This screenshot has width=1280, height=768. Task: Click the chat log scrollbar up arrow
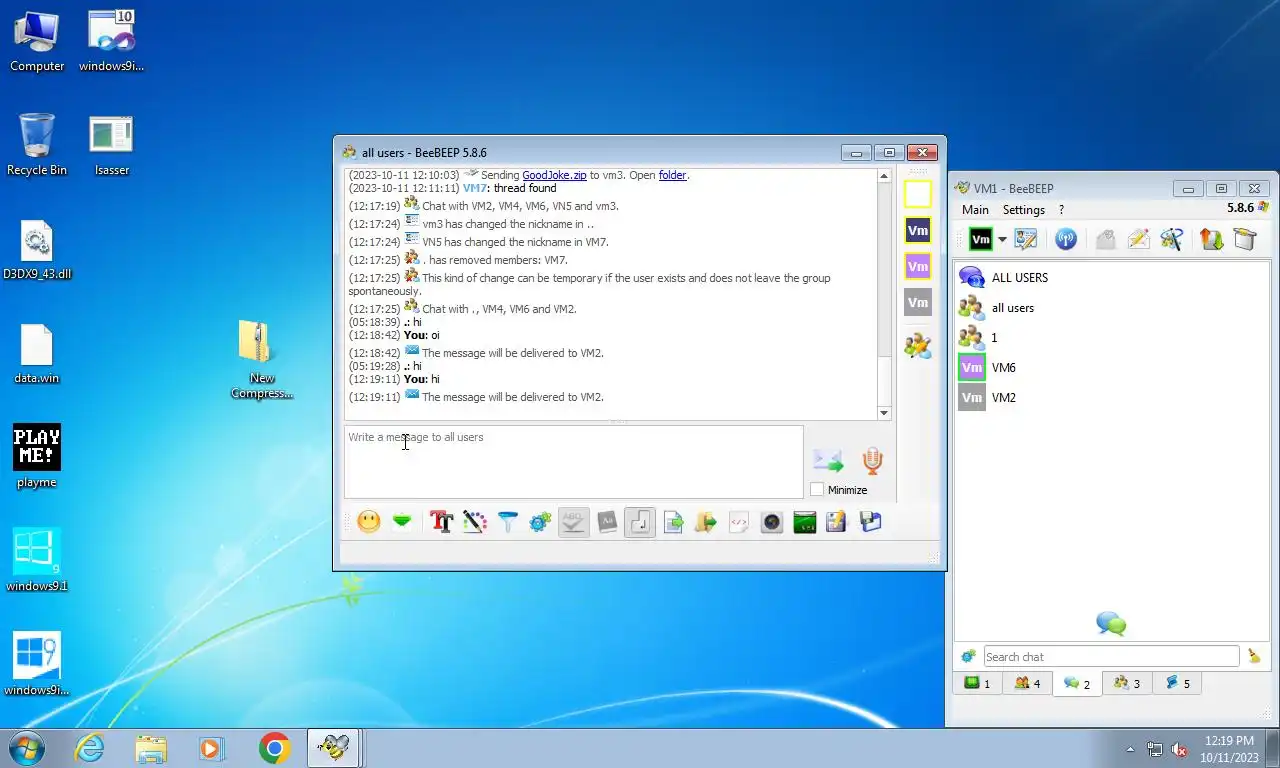click(x=883, y=176)
